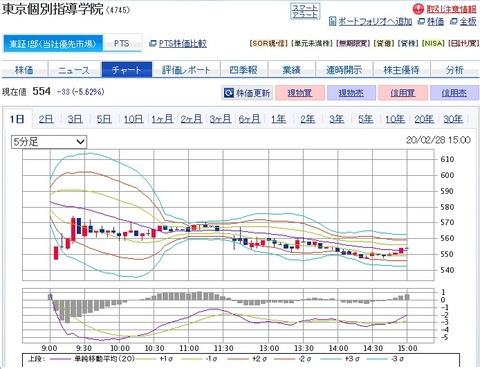This screenshot has width=480, height=369.
Task: Open the 株価 navigation tab
Action: click(25, 70)
